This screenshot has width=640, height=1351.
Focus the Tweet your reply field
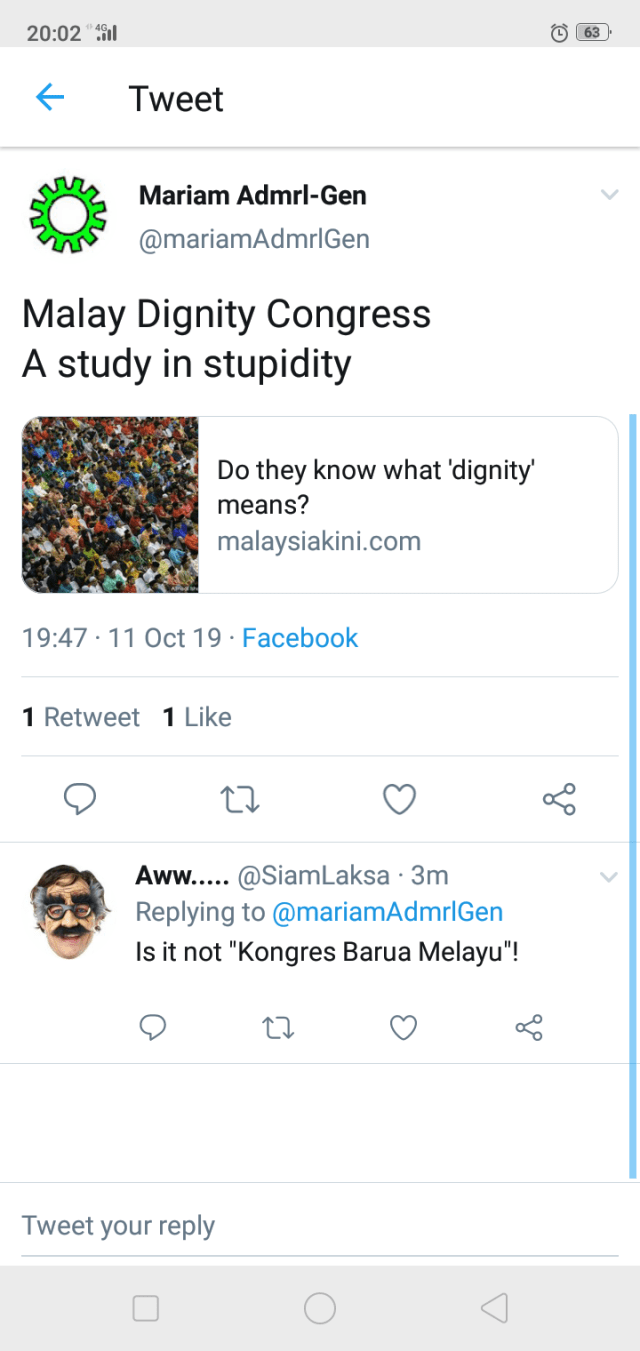pyautogui.click(x=319, y=1226)
